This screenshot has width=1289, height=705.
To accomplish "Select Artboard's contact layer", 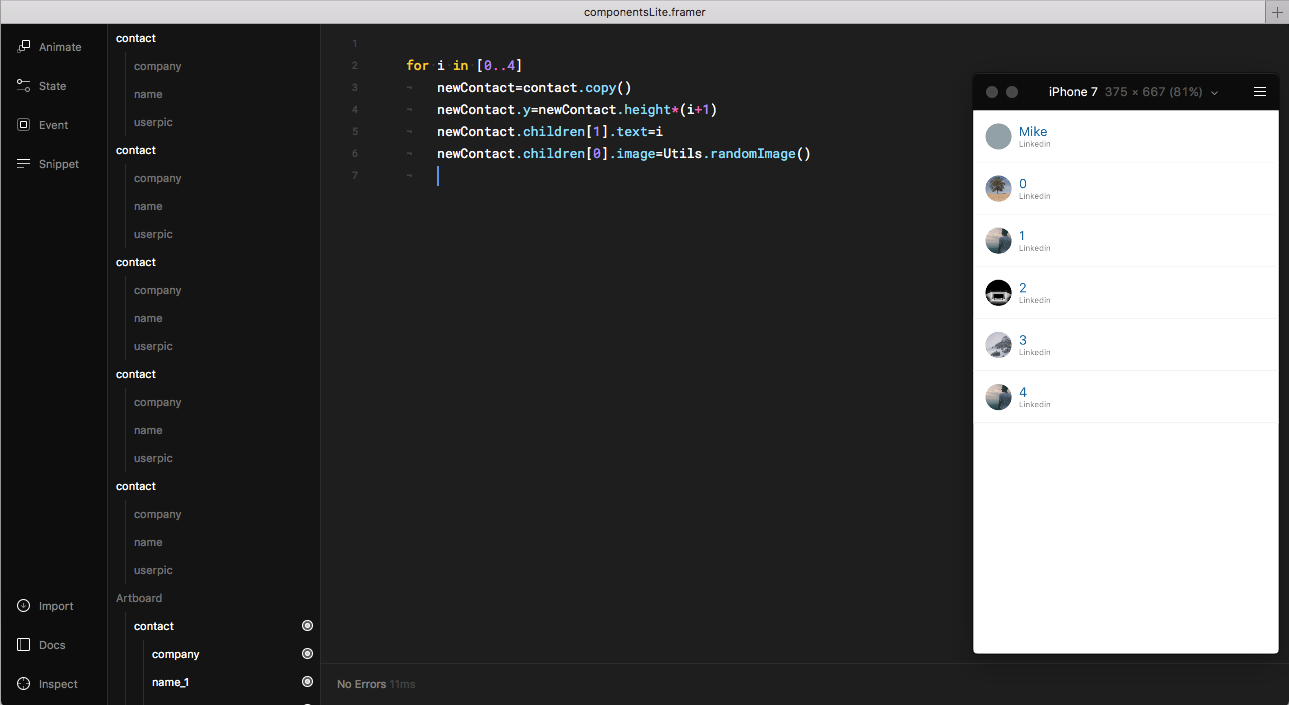I will click(154, 626).
